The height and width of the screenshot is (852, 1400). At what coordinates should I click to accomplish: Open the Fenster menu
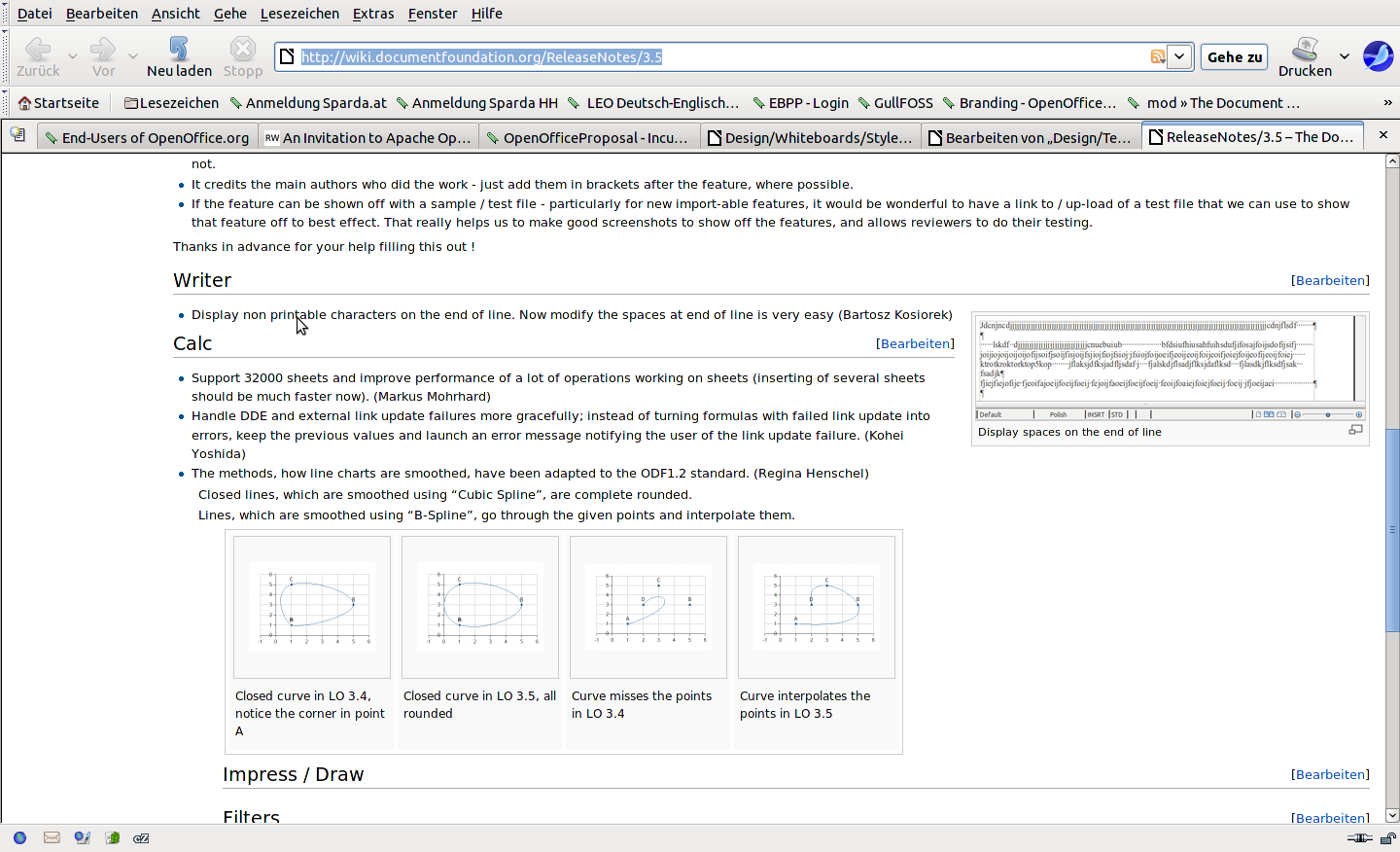pos(433,14)
